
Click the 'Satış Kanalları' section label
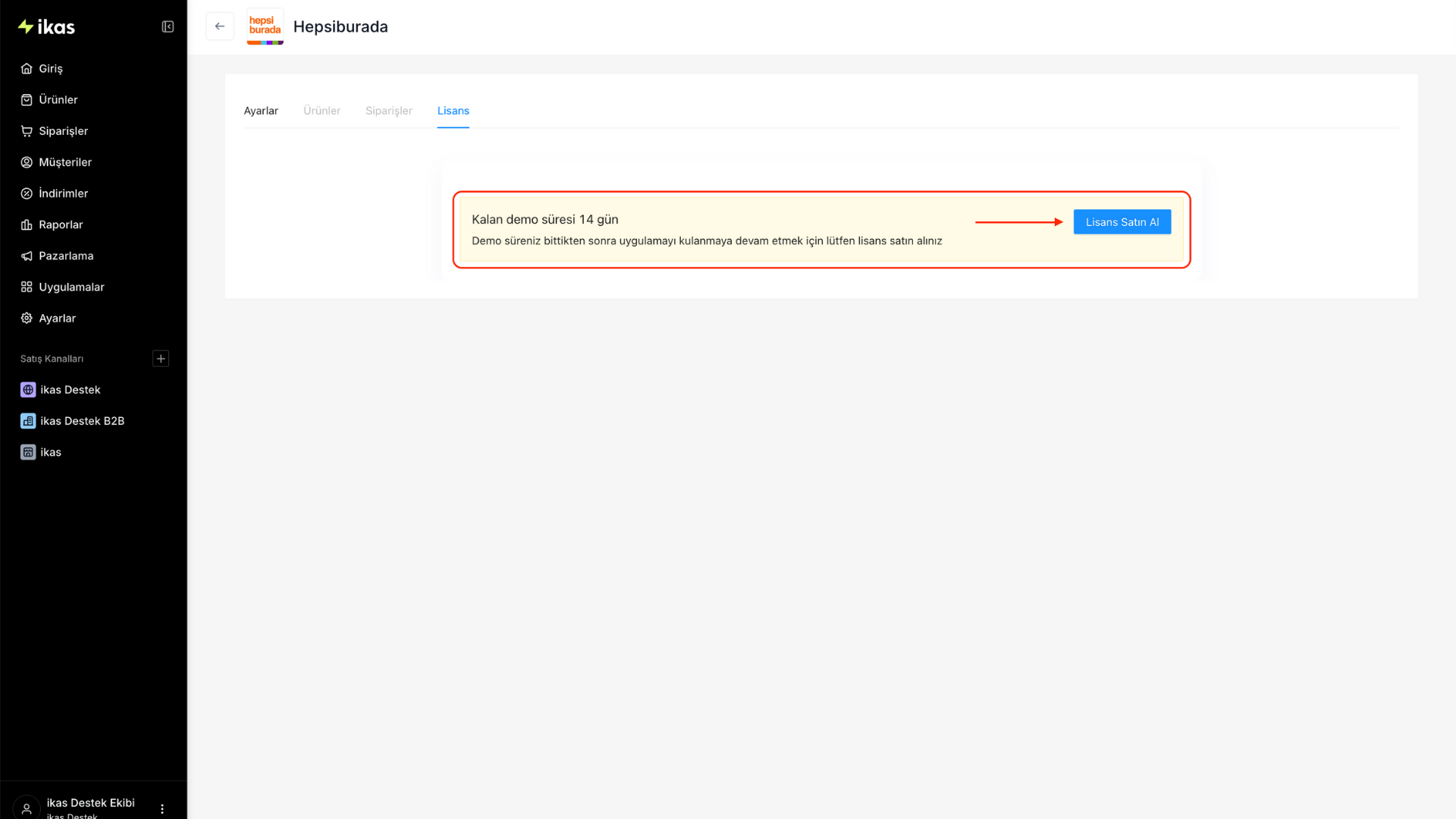tap(52, 359)
